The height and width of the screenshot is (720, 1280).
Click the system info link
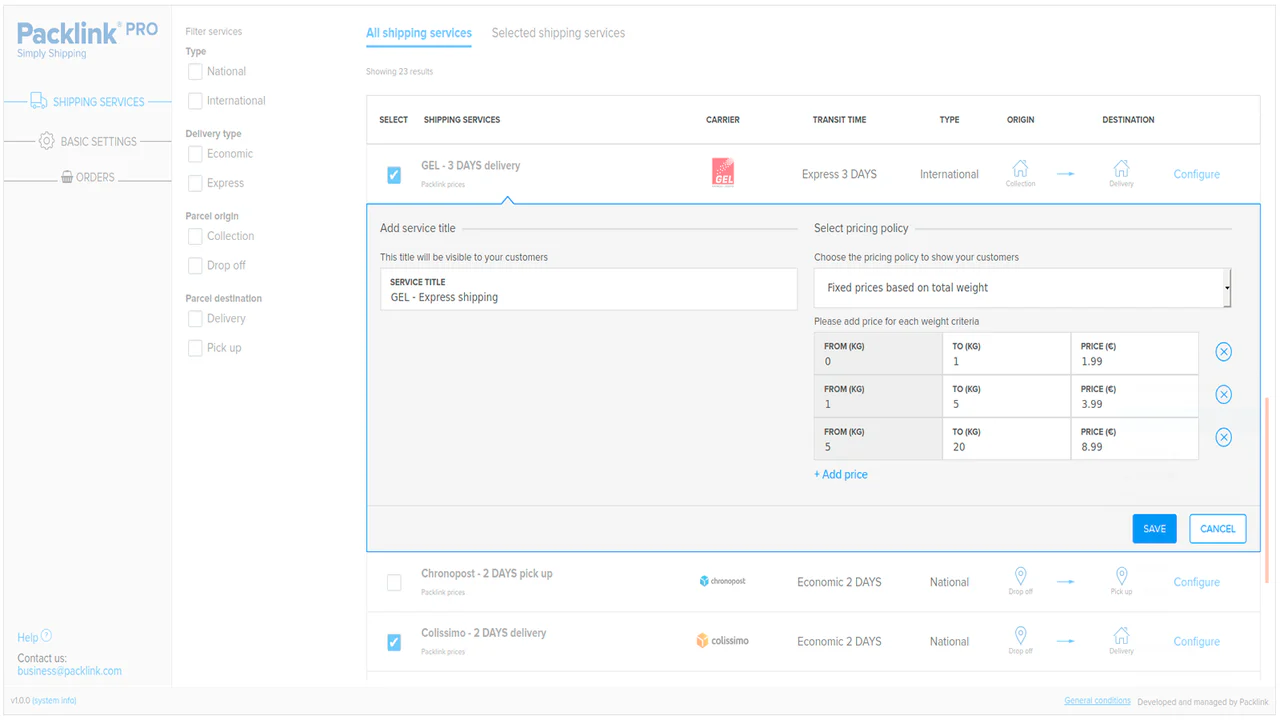54,701
